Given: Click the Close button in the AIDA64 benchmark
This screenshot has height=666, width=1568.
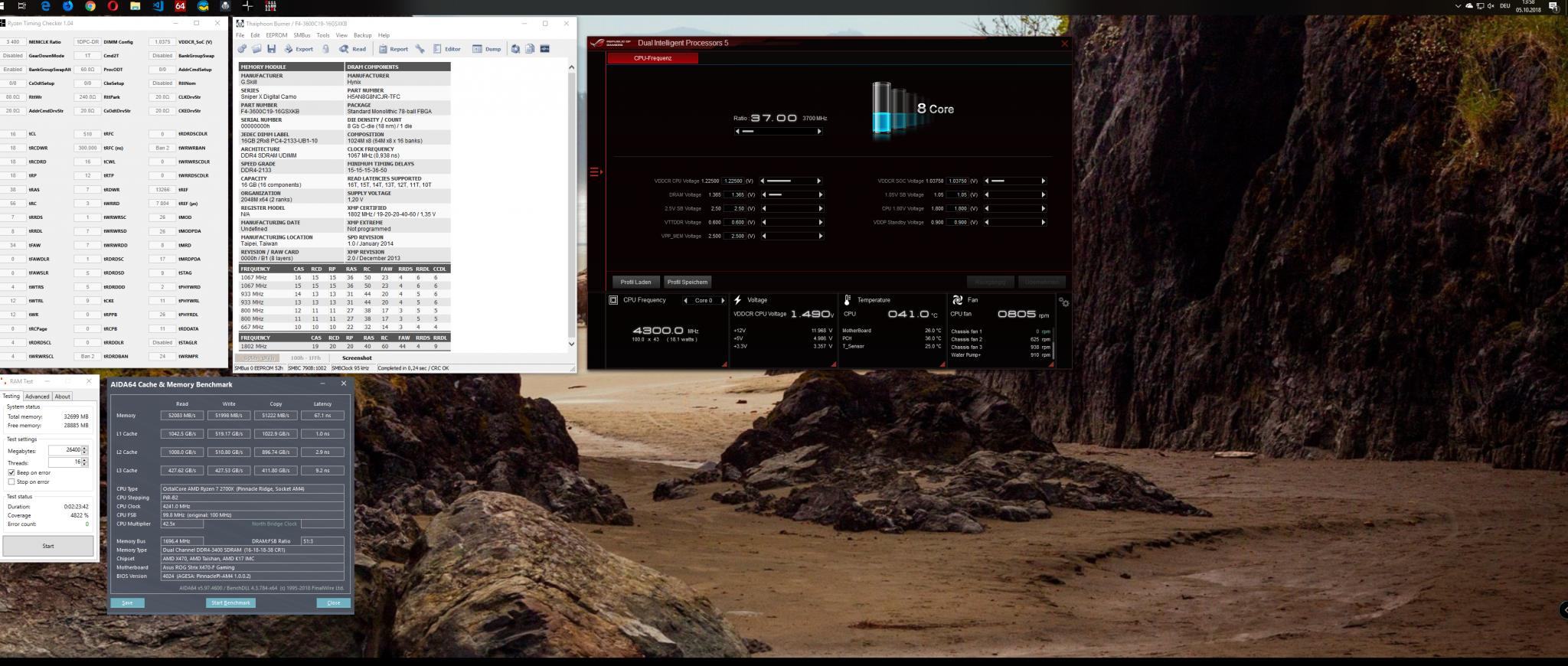Looking at the screenshot, I should (334, 602).
